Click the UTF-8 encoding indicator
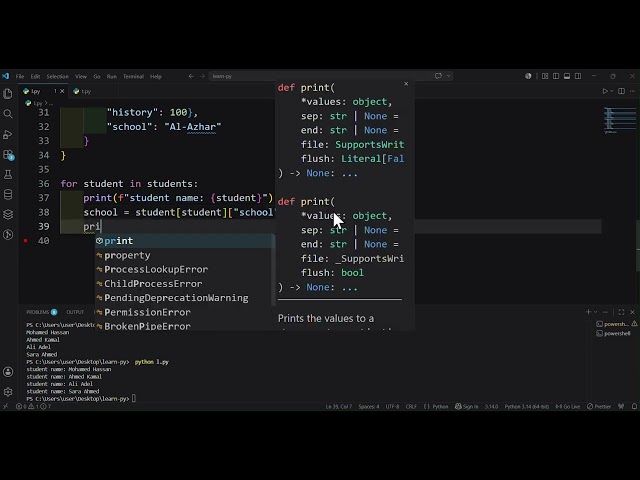The height and width of the screenshot is (480, 640). tap(392, 407)
